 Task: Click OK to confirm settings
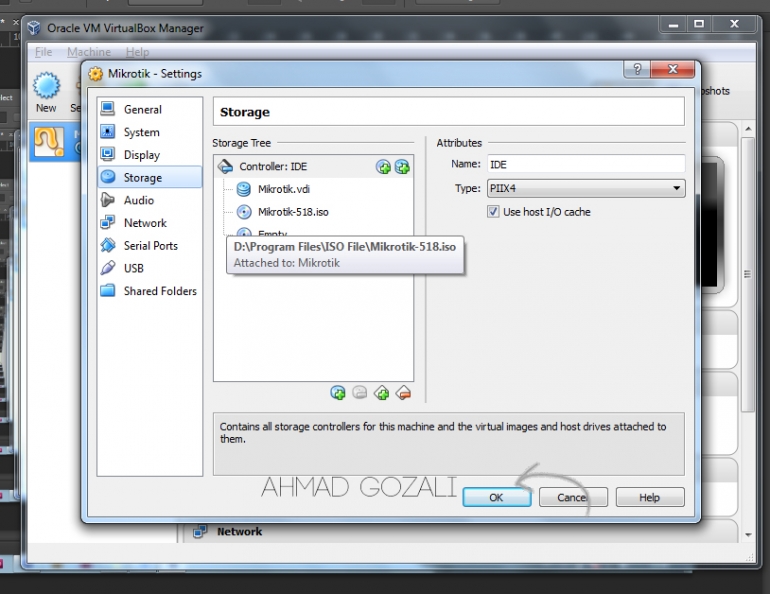point(496,497)
